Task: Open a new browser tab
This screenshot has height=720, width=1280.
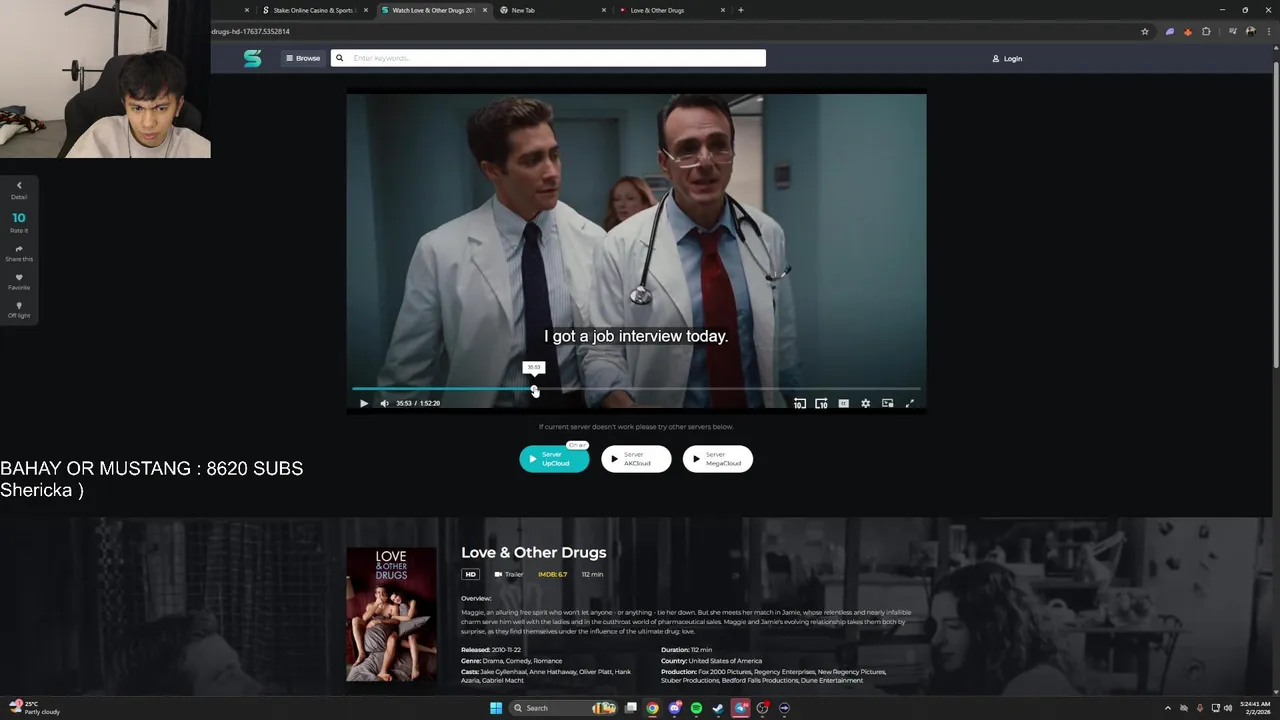Action: pos(740,10)
